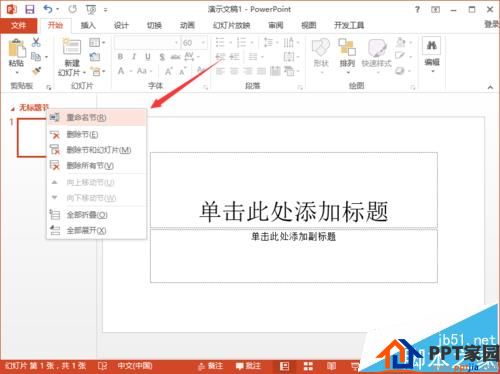Click Align Text Left icon
The width and height of the screenshot is (500, 374).
pyautogui.click(x=220, y=71)
